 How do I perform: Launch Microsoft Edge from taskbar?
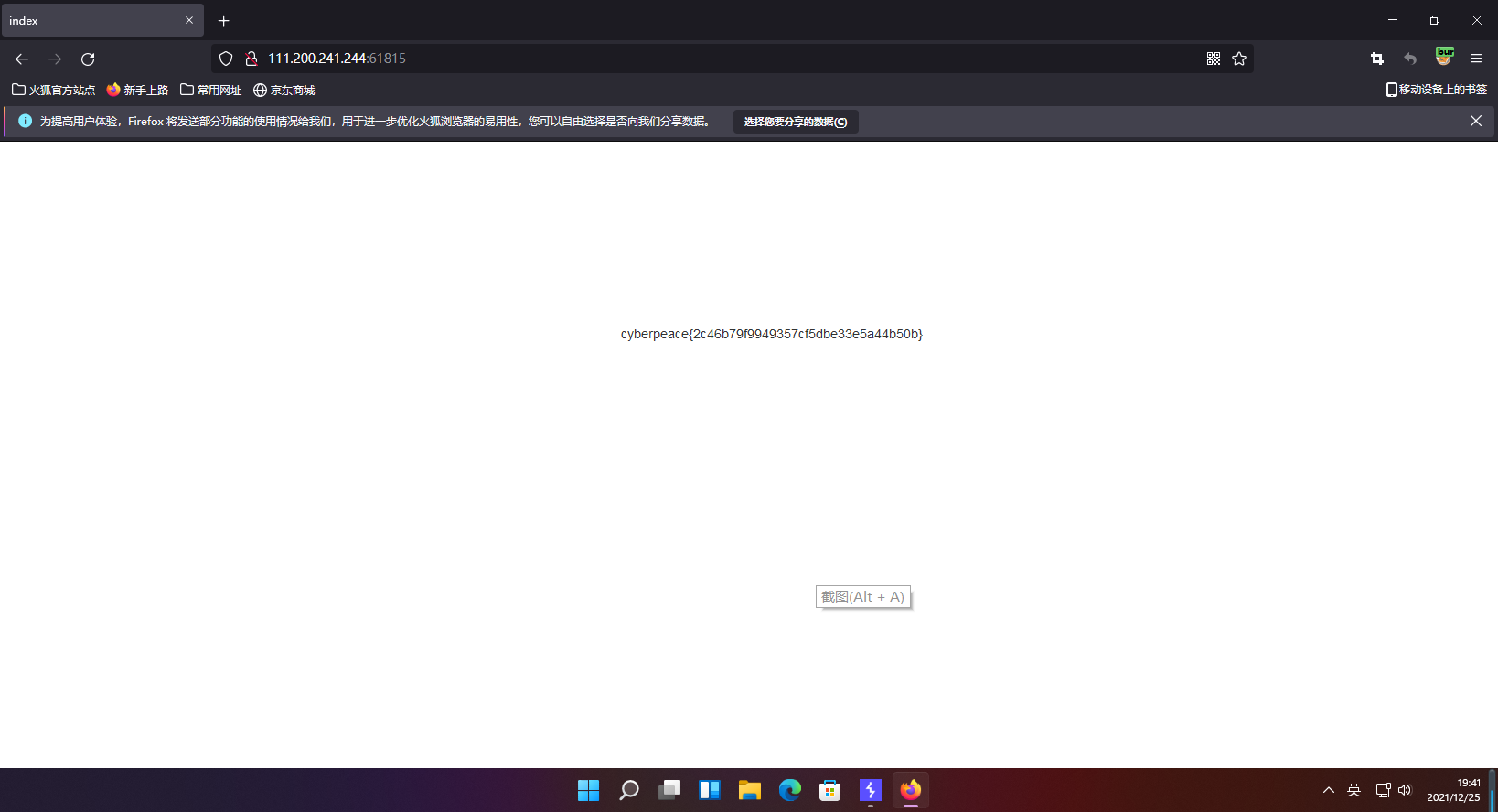click(790, 790)
